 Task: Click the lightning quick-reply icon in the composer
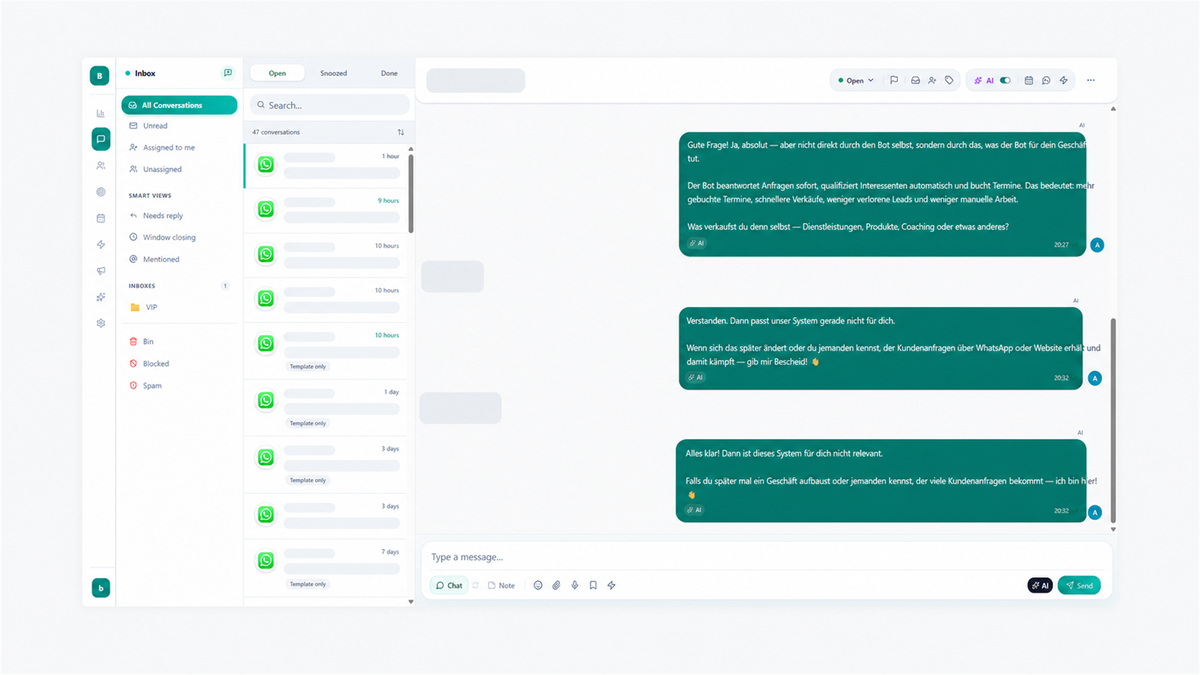(x=611, y=585)
